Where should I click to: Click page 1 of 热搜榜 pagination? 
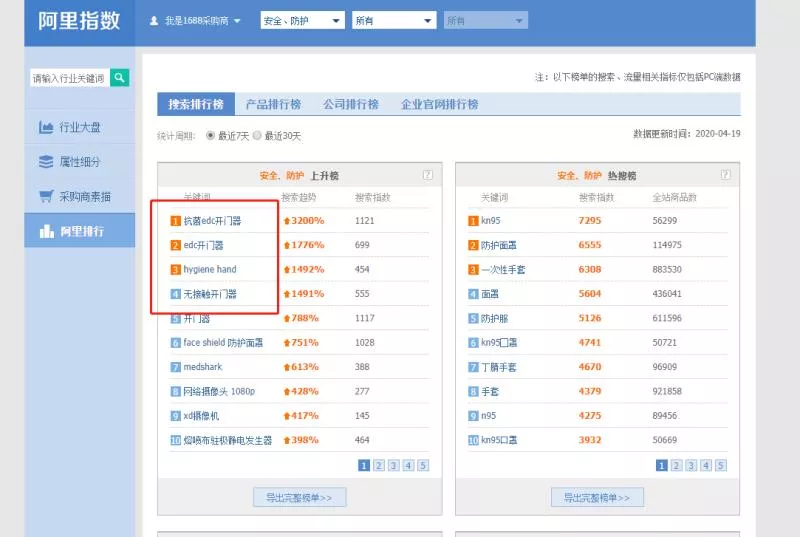[661, 465]
